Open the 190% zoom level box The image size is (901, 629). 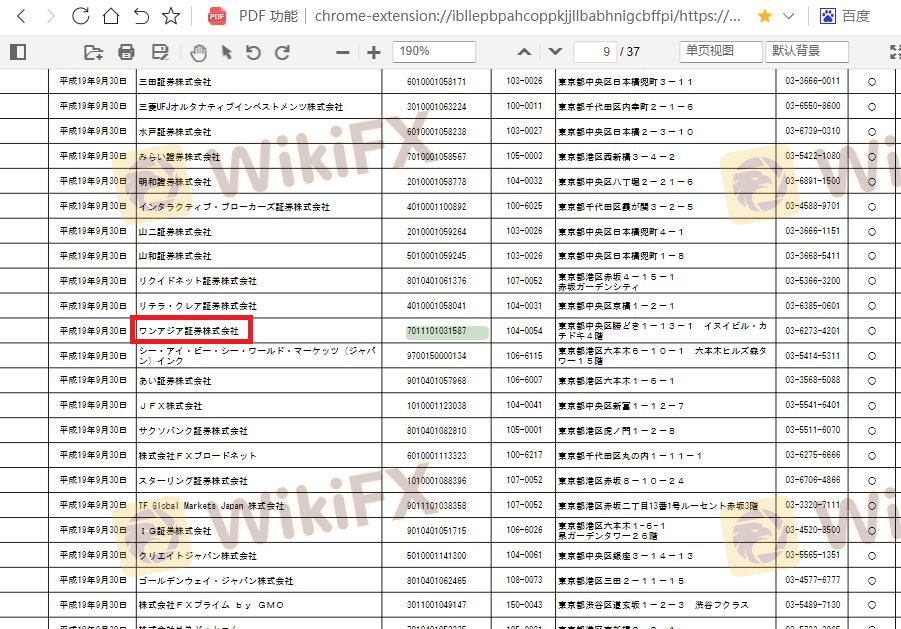pyautogui.click(x=433, y=52)
